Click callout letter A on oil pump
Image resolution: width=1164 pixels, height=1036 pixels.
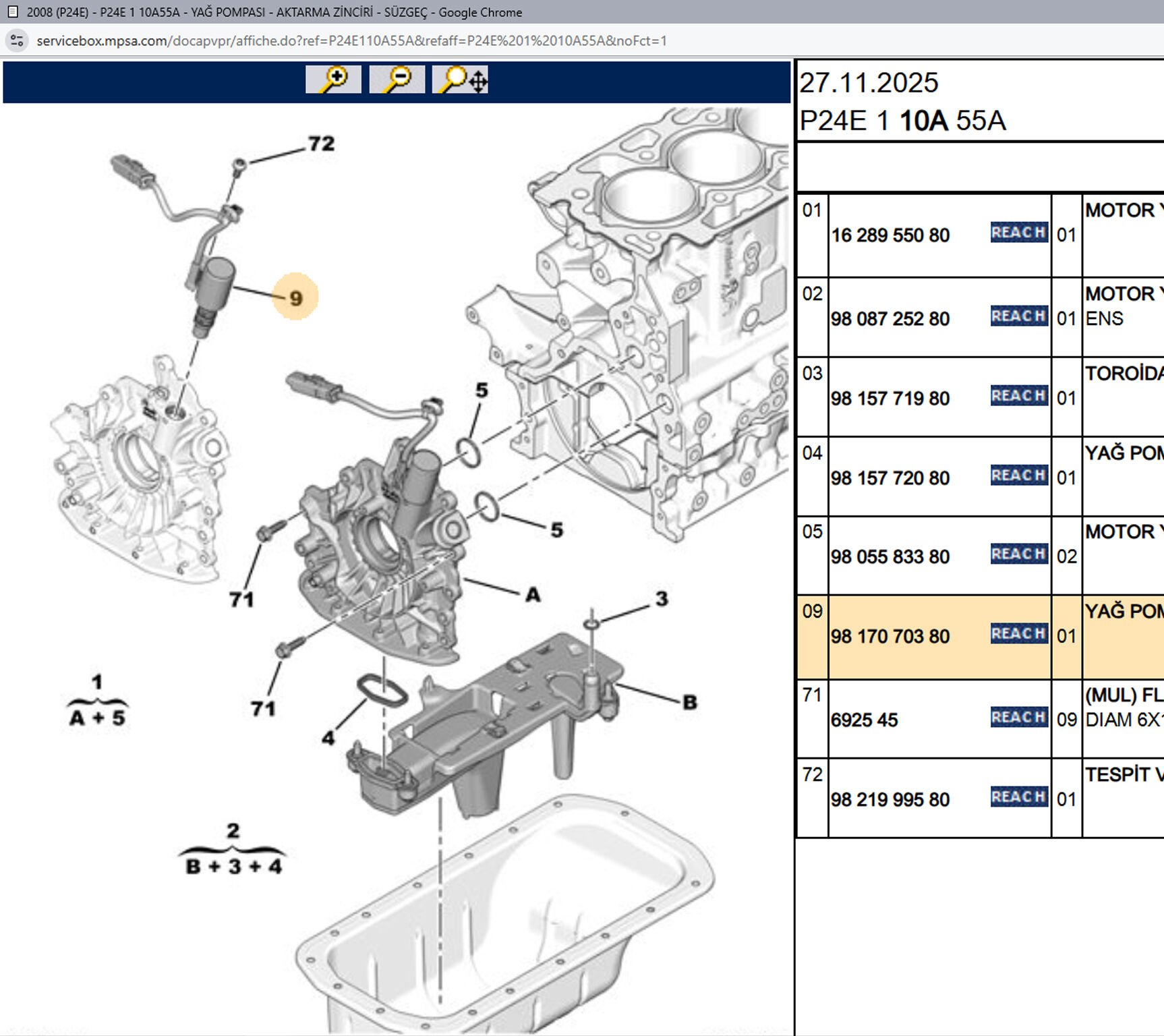click(533, 595)
